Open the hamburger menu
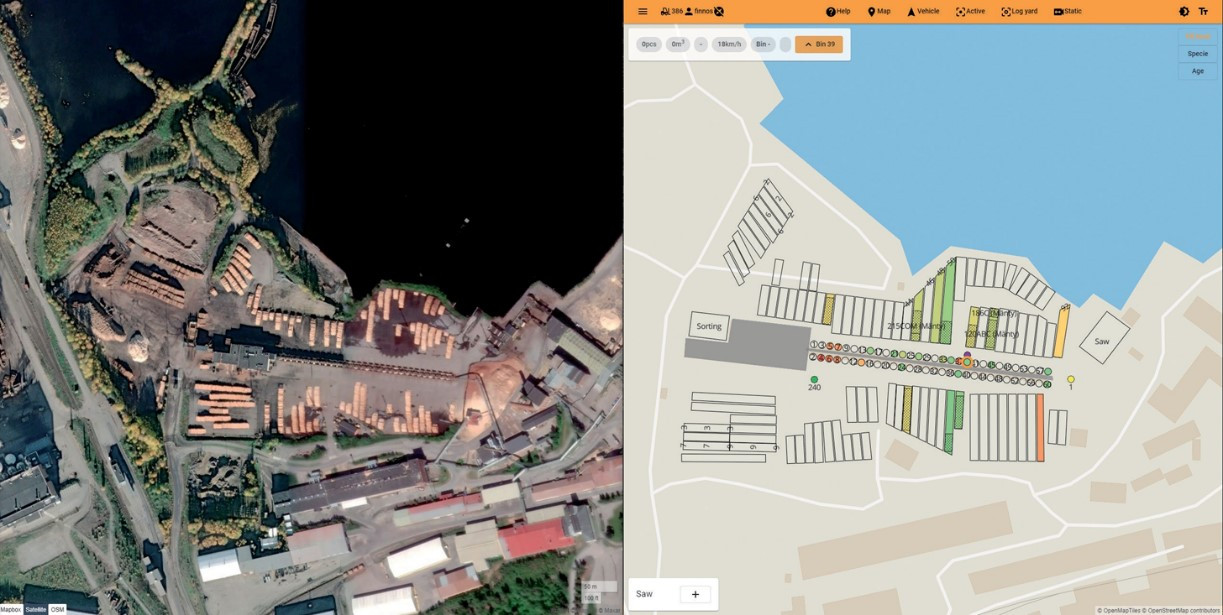This screenshot has height=615, width=1223. tap(642, 11)
